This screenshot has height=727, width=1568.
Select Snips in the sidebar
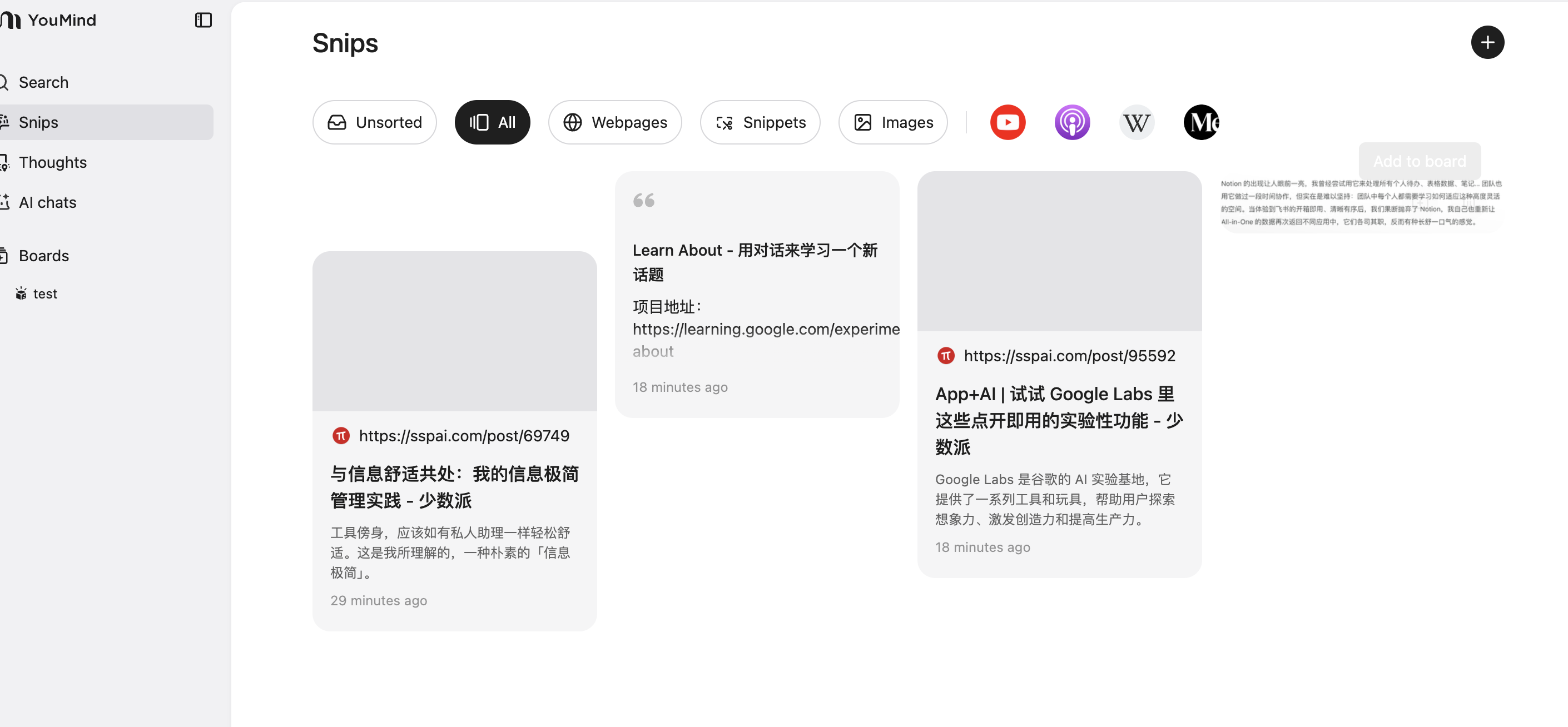(107, 122)
